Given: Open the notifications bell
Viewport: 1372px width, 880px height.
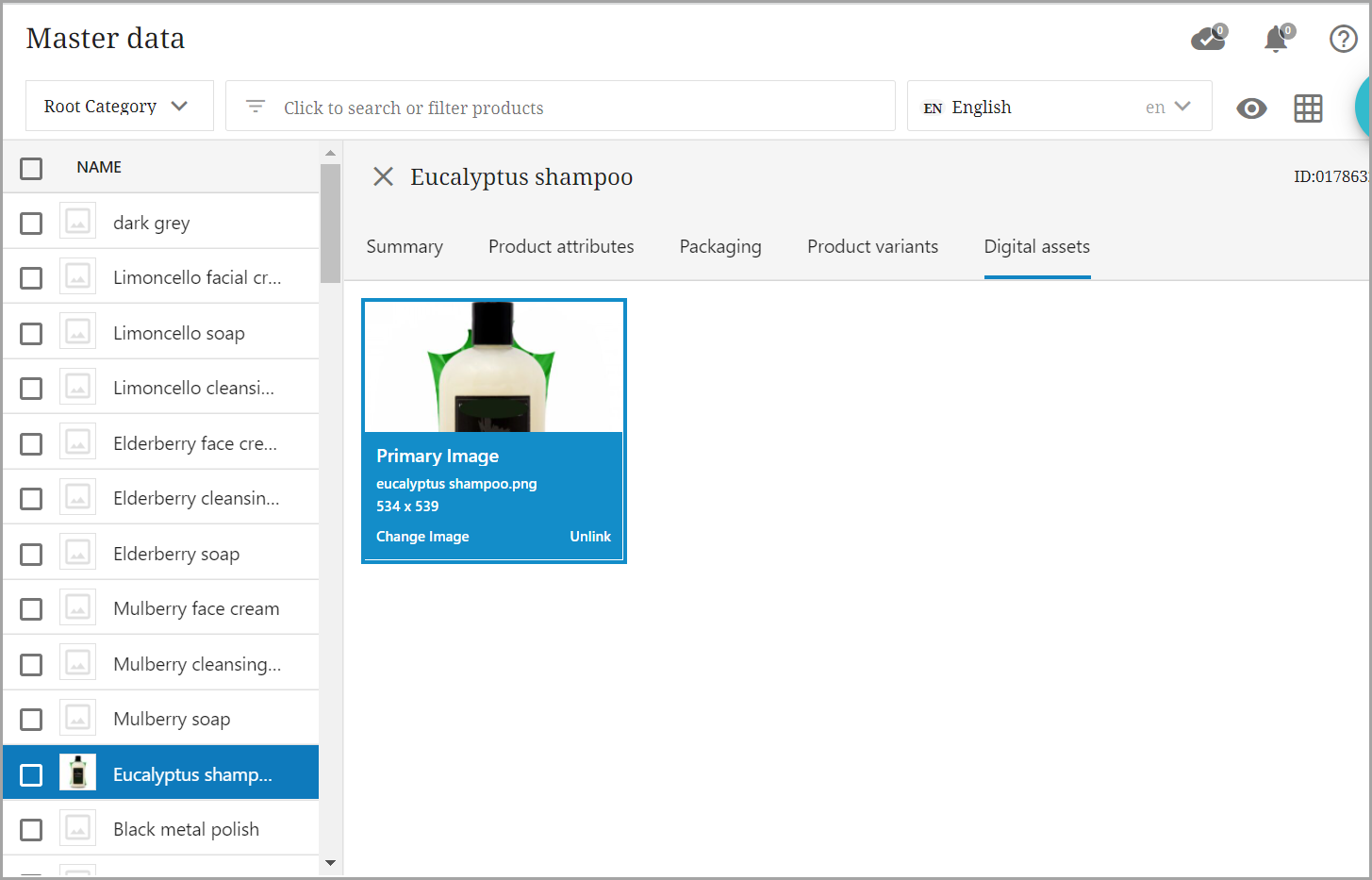Looking at the screenshot, I should click(1276, 39).
